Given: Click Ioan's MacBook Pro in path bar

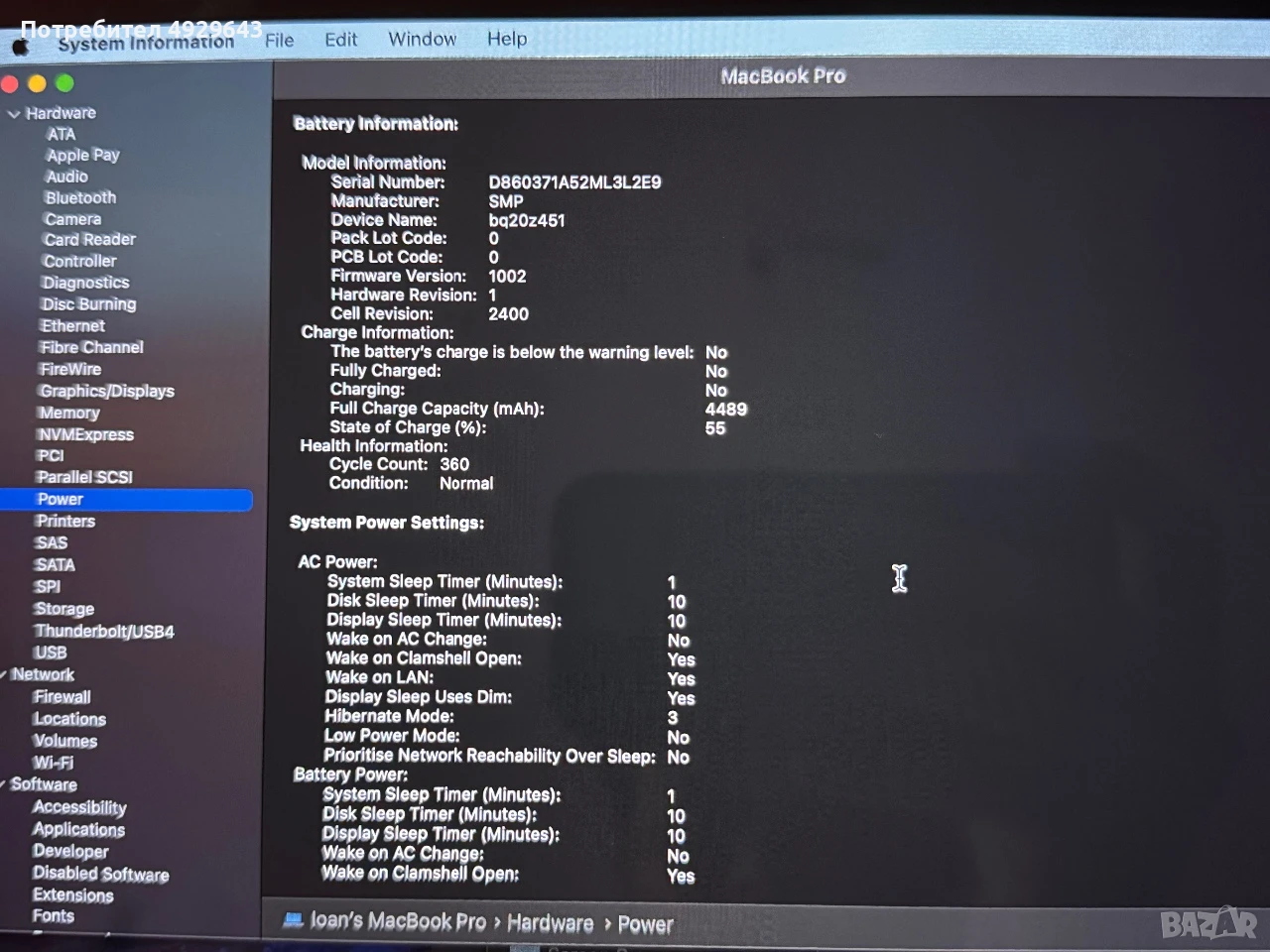Looking at the screenshot, I should [398, 921].
